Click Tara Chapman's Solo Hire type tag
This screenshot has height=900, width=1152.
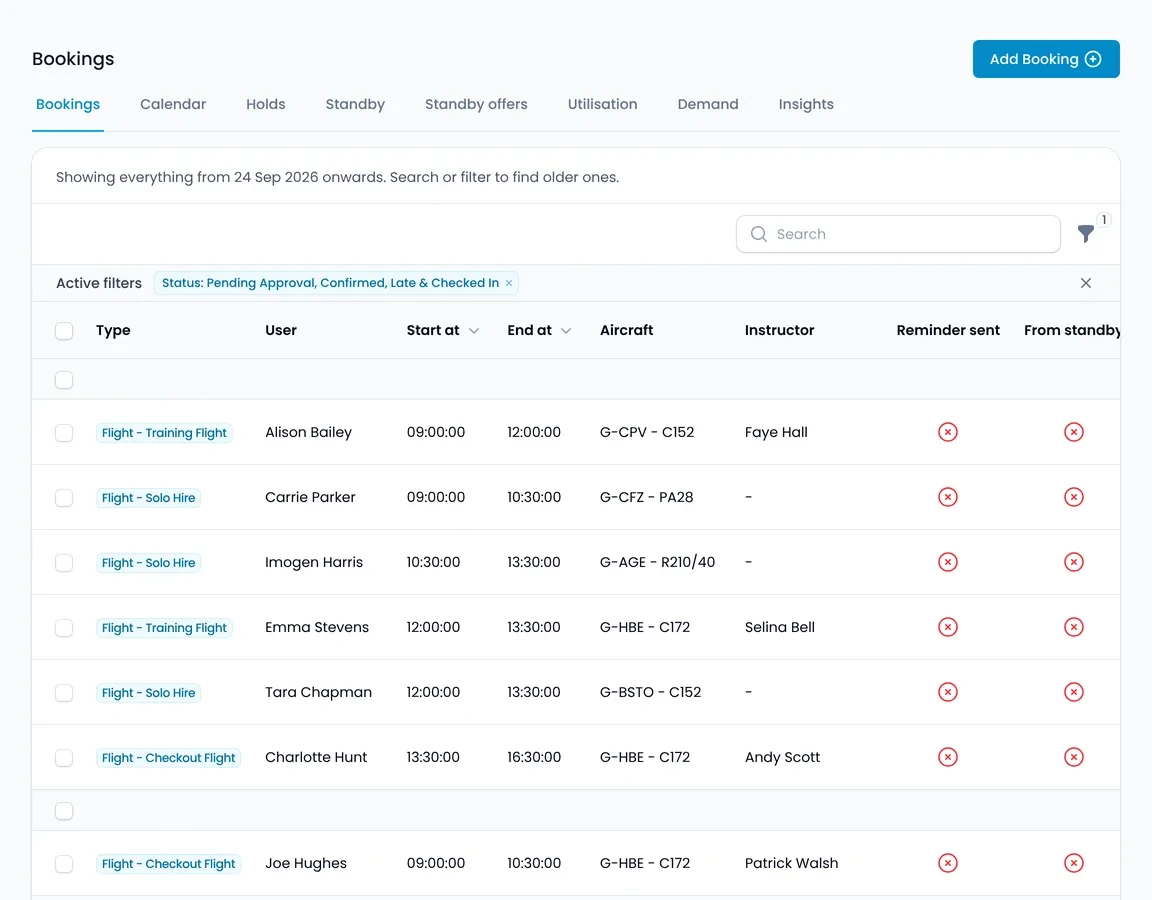148,693
